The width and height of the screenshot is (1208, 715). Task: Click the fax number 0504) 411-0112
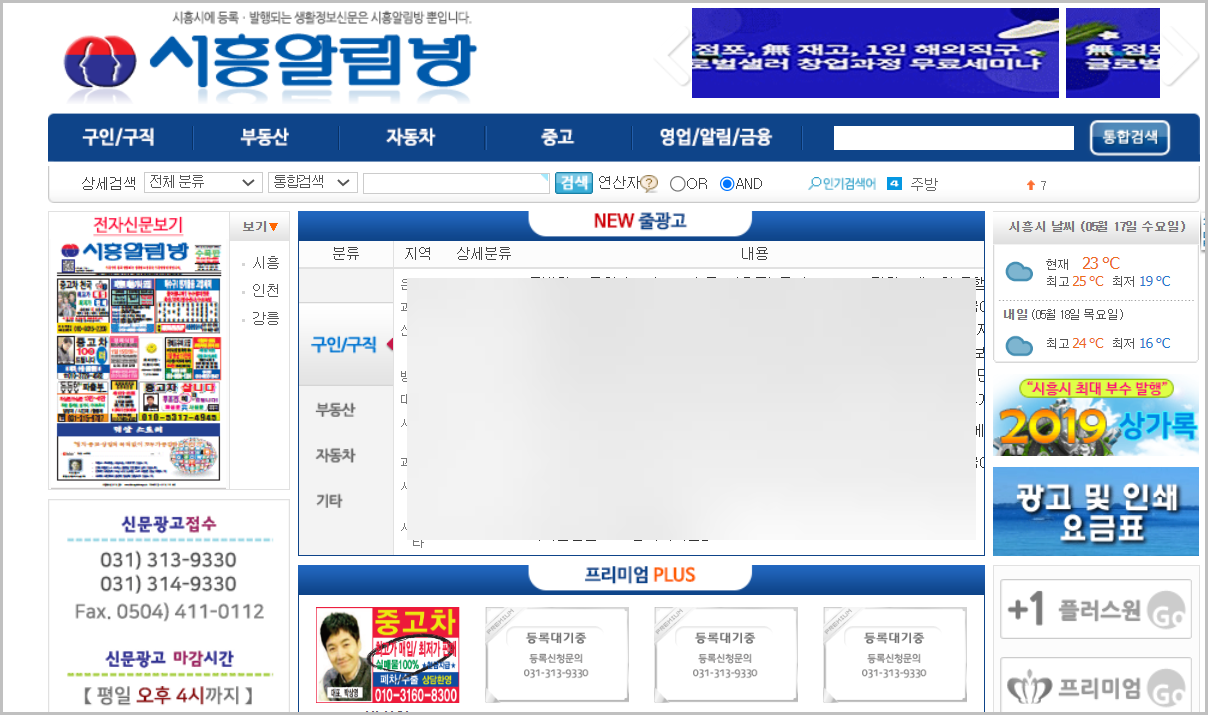coord(169,611)
